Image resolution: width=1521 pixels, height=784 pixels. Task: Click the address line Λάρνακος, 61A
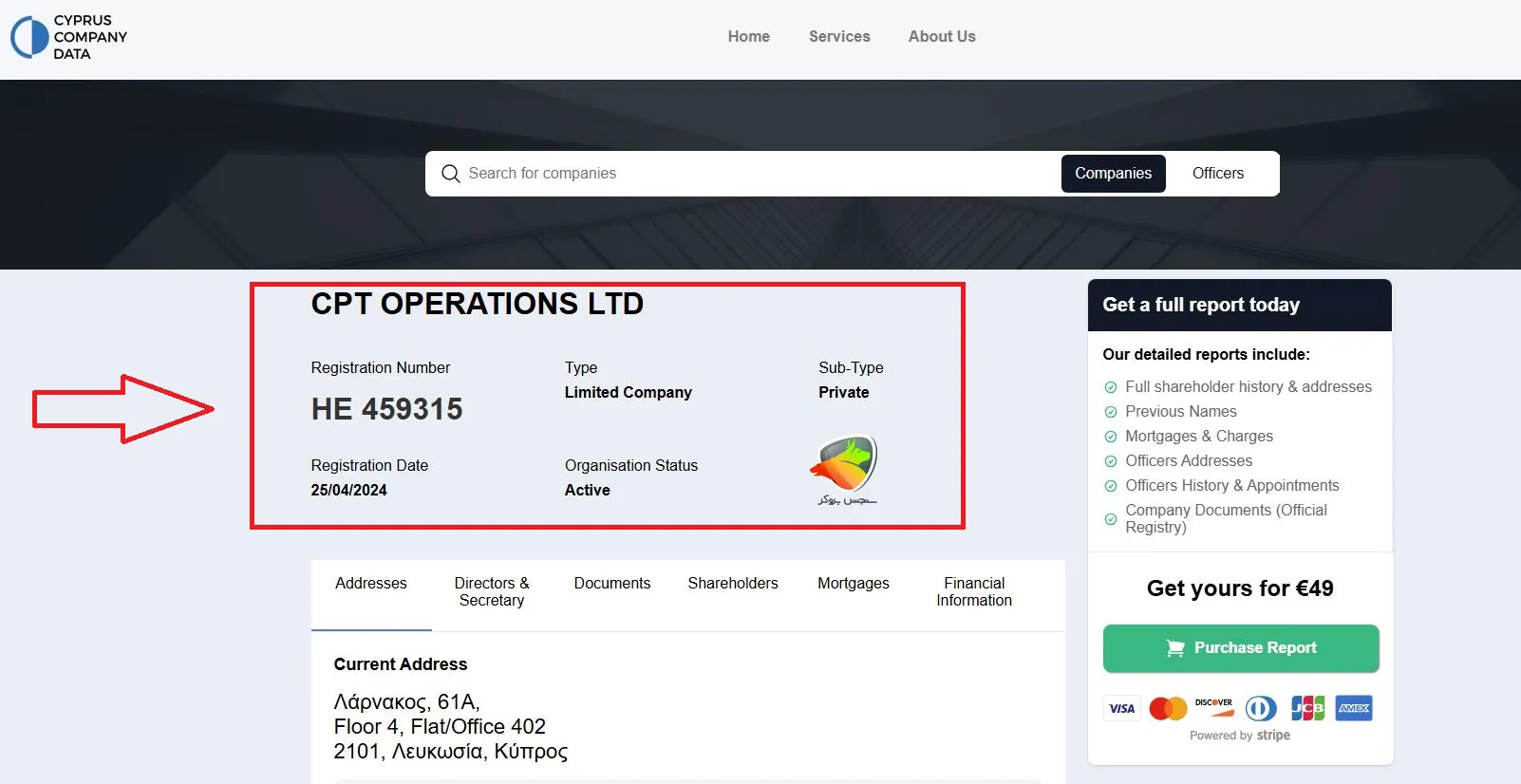click(407, 702)
